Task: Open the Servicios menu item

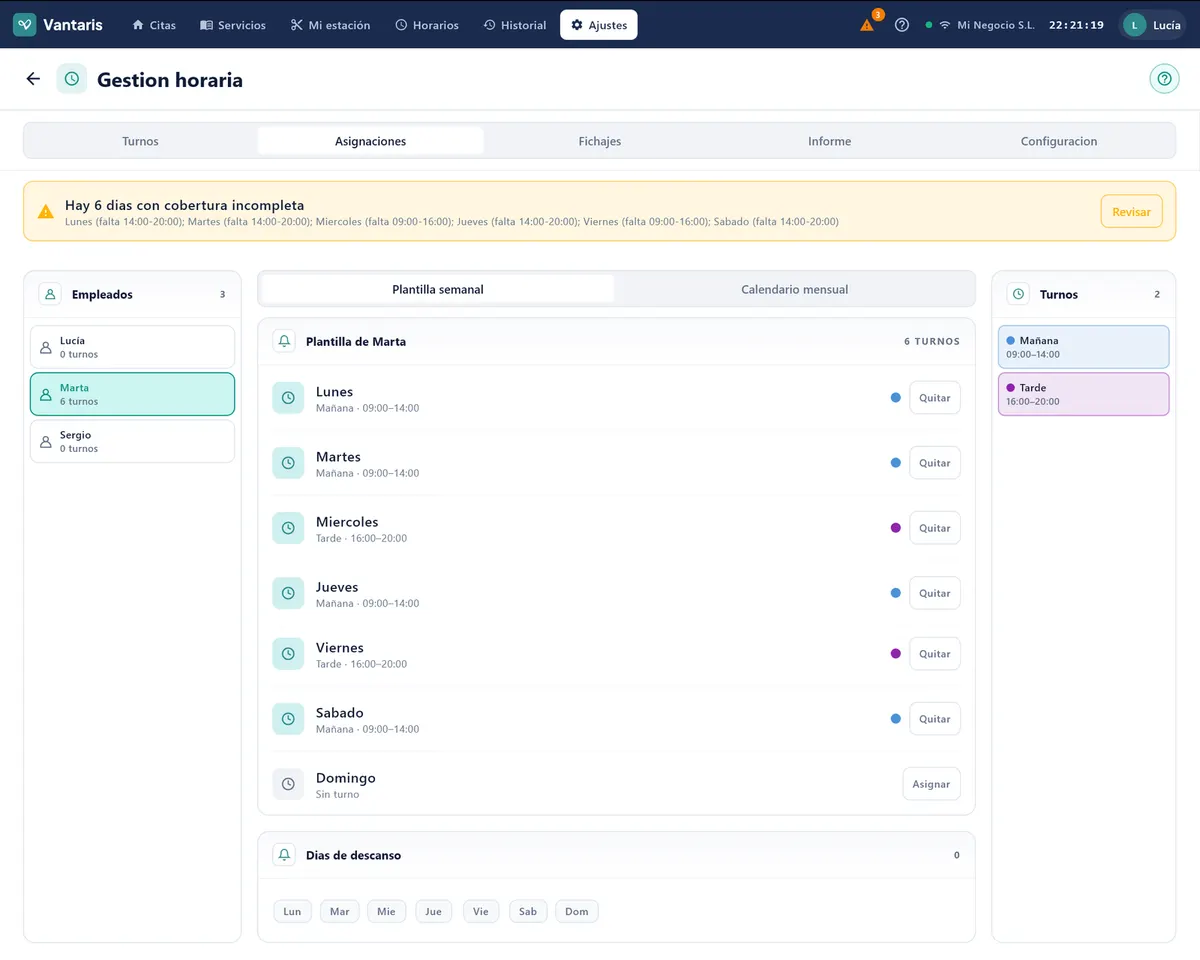Action: tap(233, 25)
